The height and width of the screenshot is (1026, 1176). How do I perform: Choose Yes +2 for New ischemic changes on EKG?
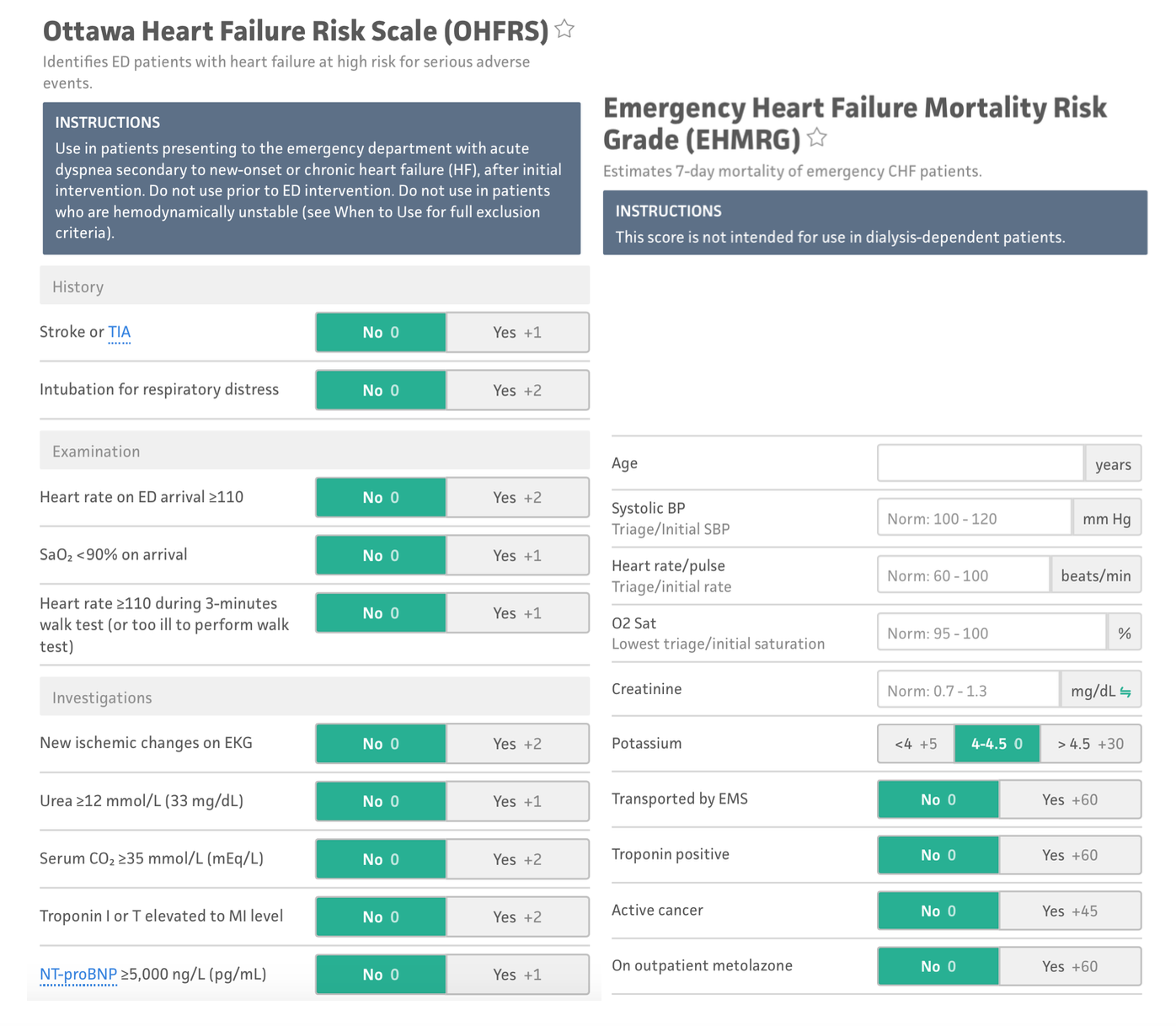click(517, 744)
